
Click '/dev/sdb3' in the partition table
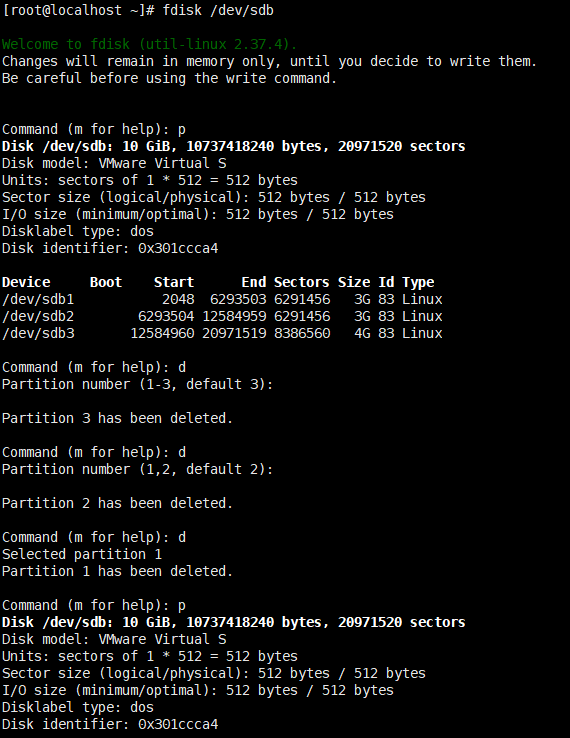coord(38,333)
